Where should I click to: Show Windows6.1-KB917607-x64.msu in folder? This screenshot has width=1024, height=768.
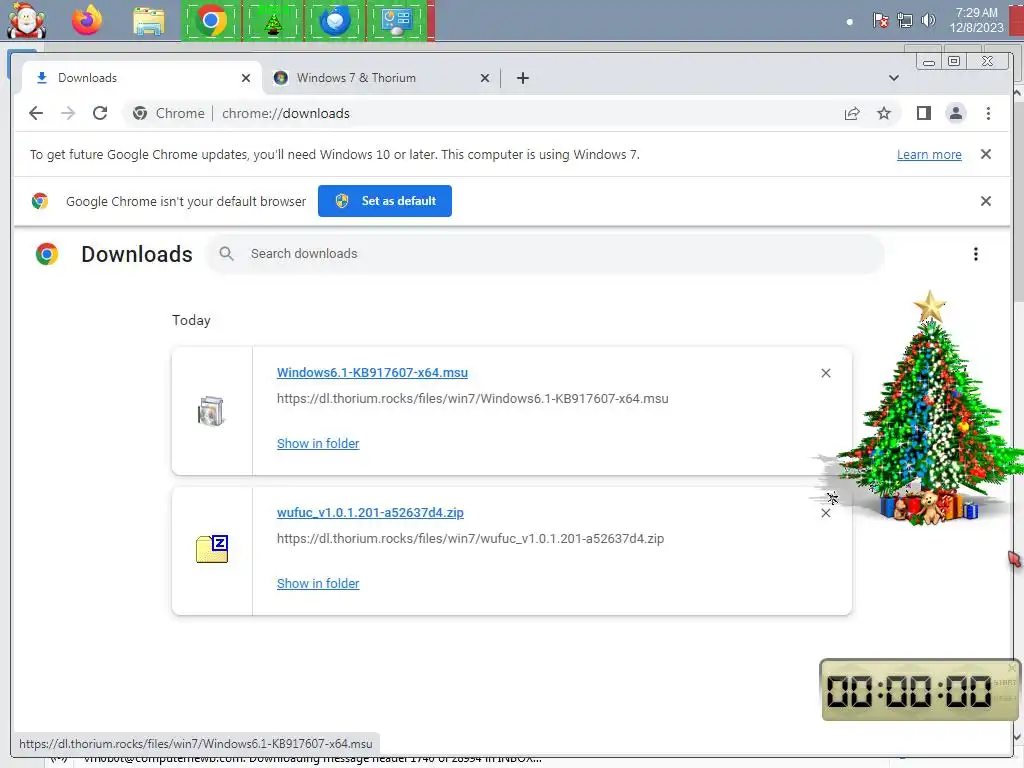pyautogui.click(x=318, y=443)
